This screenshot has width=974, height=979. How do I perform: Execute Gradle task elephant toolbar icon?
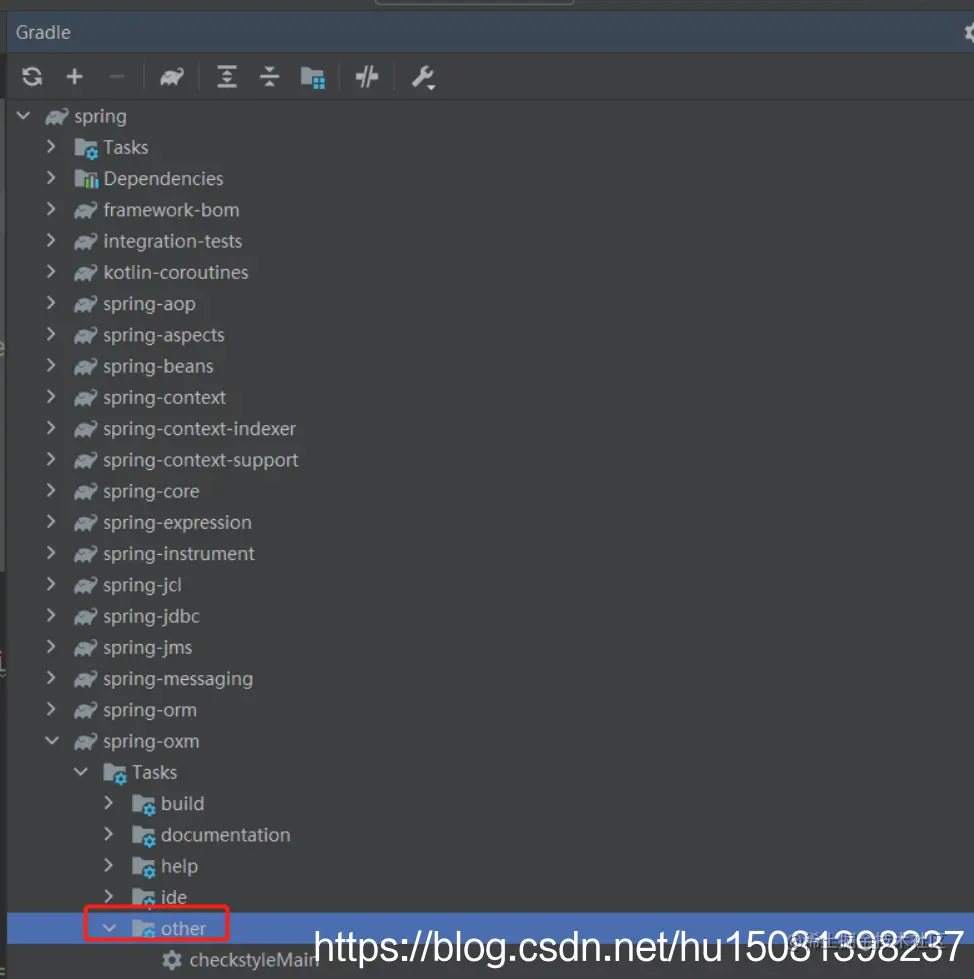[172, 77]
